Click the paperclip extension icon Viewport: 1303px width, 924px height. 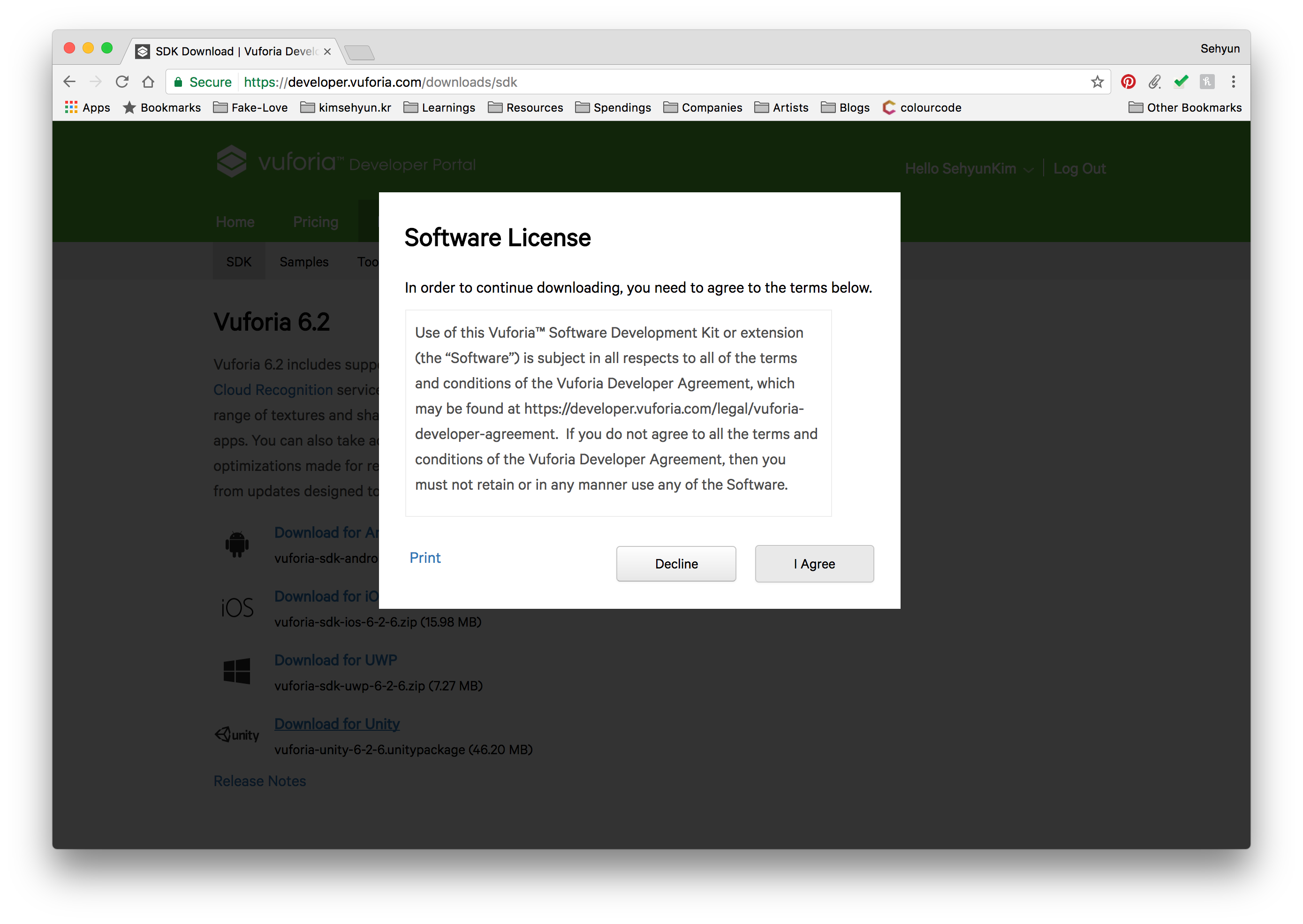tap(1154, 82)
